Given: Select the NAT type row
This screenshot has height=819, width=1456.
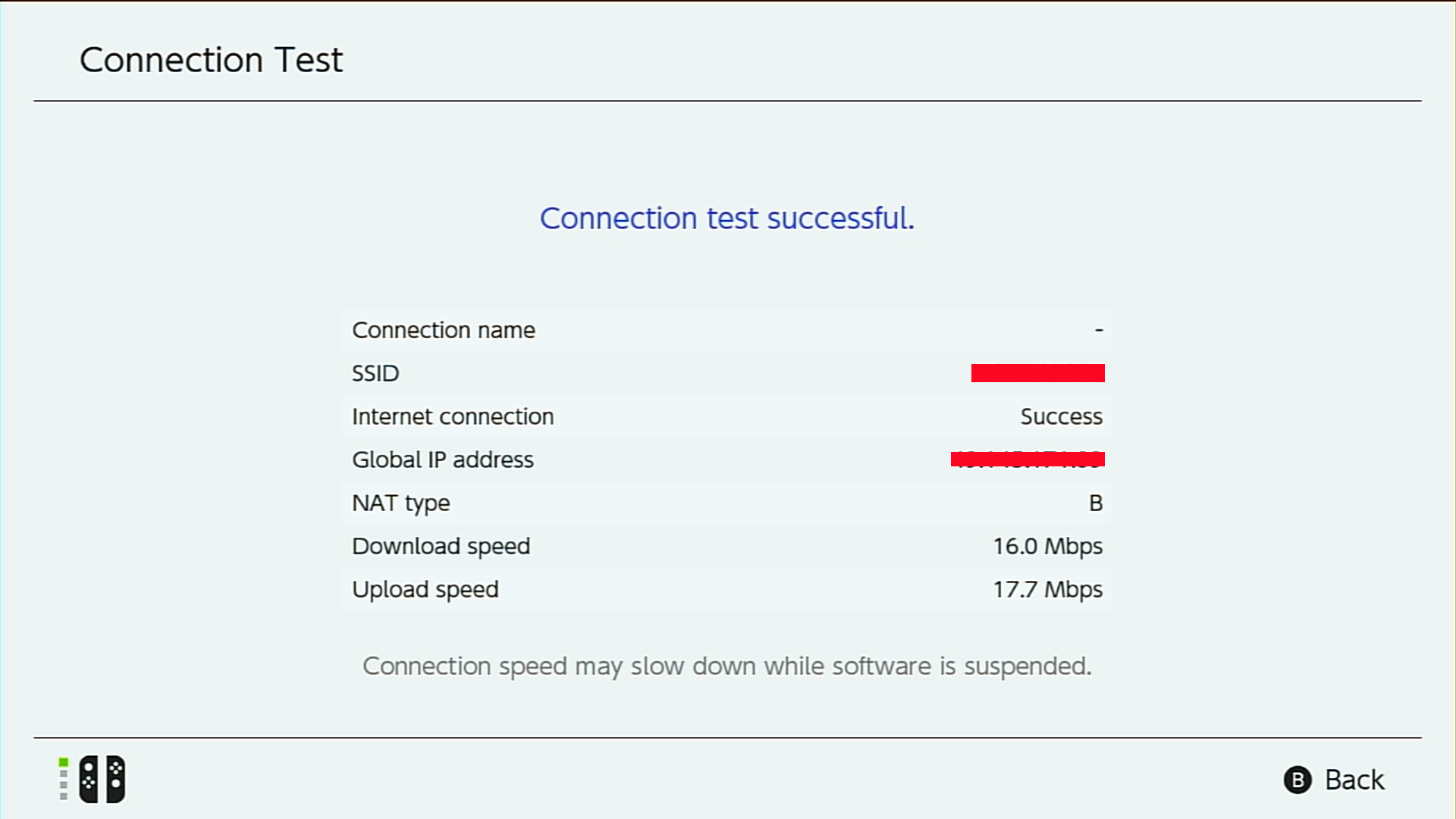Looking at the screenshot, I should 726,503.
